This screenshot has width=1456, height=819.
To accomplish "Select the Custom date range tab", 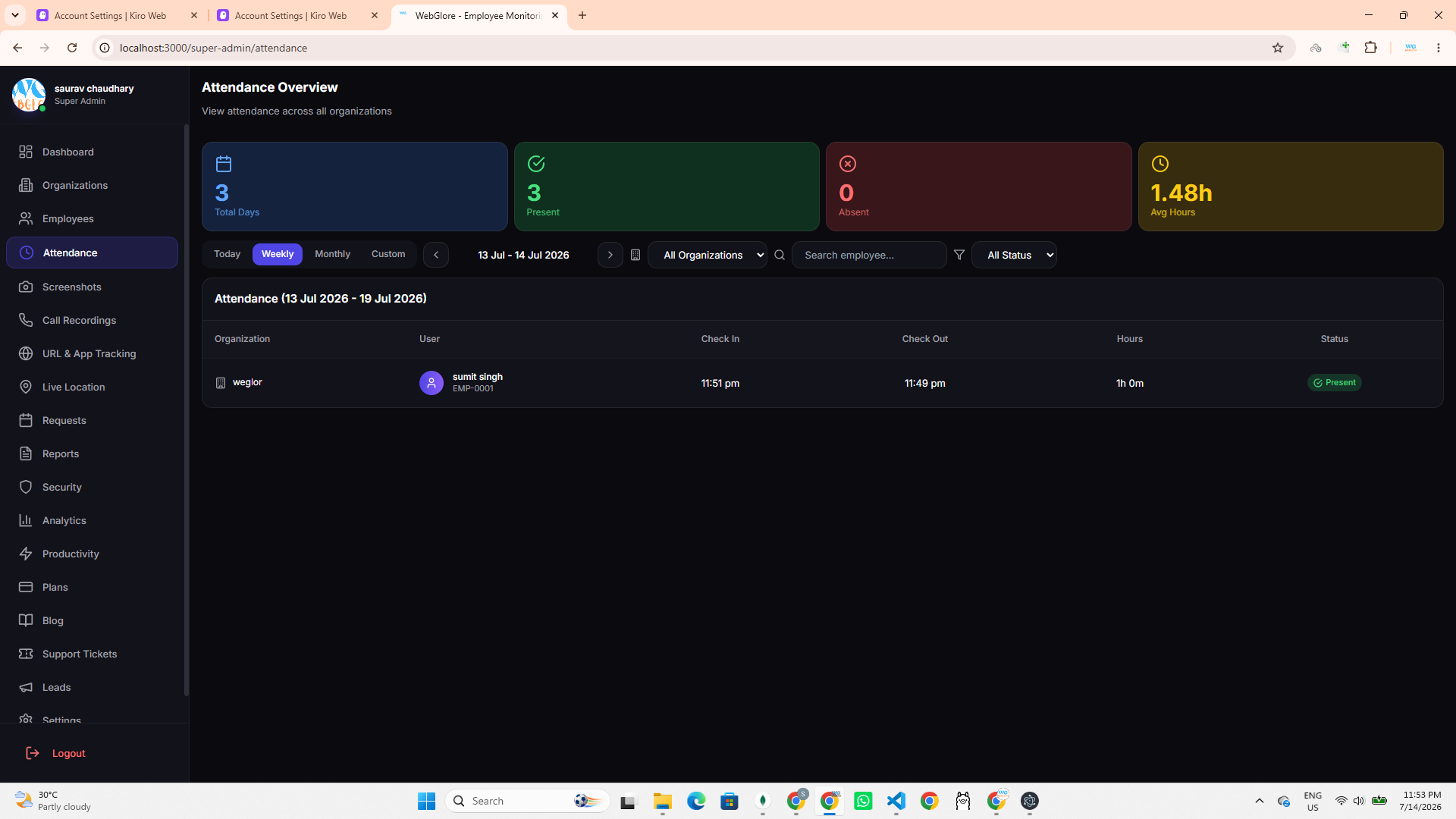I will (388, 254).
